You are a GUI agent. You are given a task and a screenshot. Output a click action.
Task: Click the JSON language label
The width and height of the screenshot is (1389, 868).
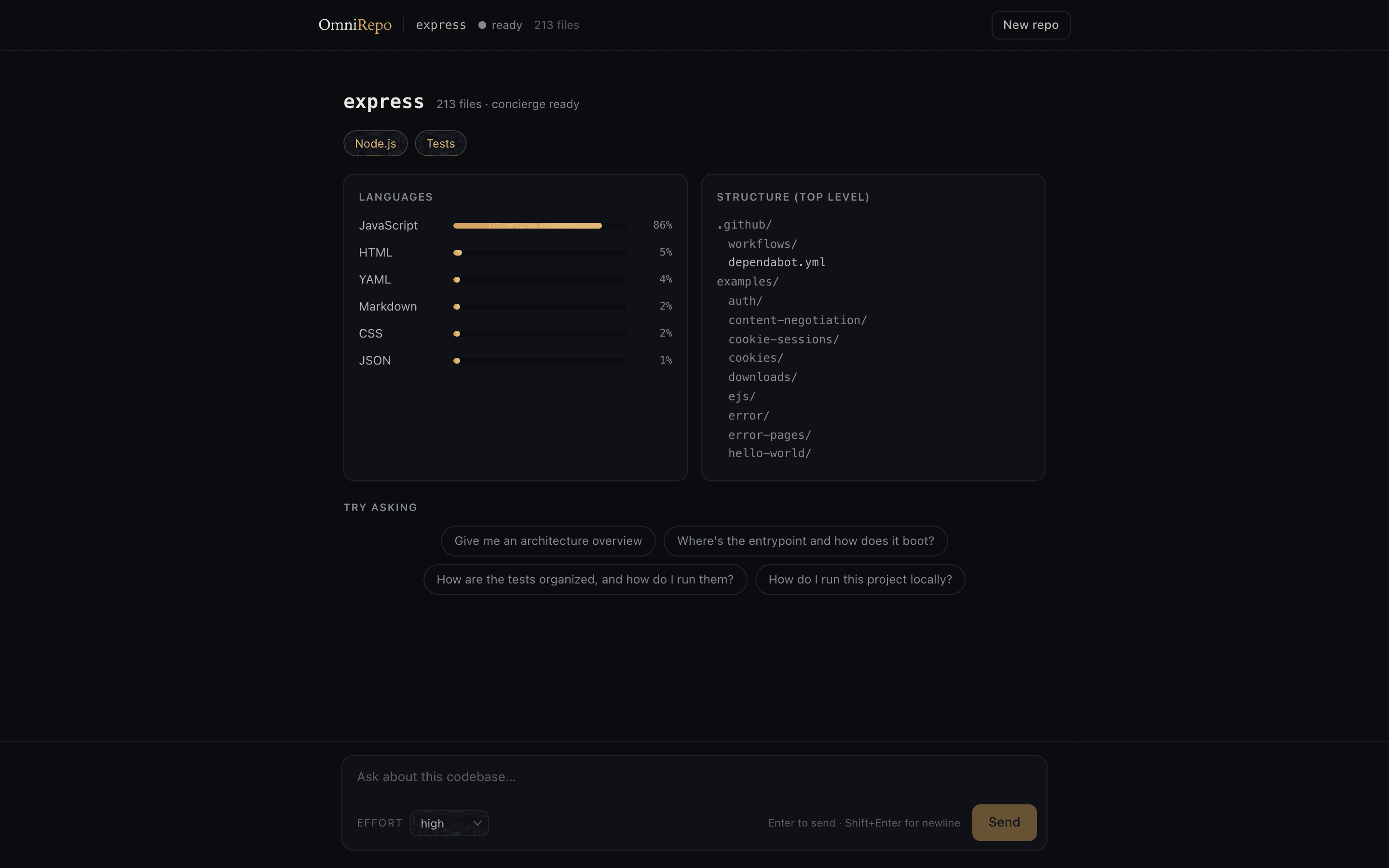point(375,361)
